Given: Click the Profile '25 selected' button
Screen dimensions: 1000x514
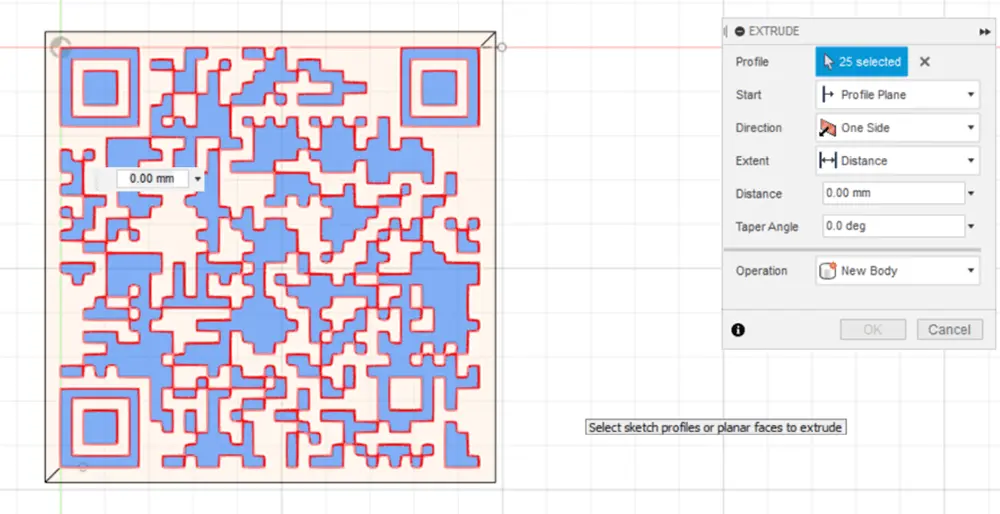Looking at the screenshot, I should click(861, 62).
